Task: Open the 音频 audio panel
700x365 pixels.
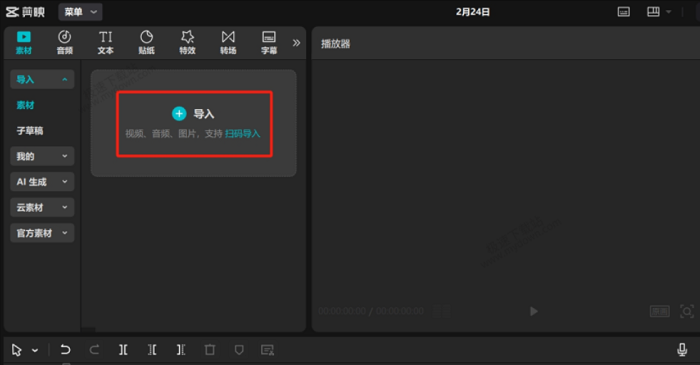Action: pos(64,42)
